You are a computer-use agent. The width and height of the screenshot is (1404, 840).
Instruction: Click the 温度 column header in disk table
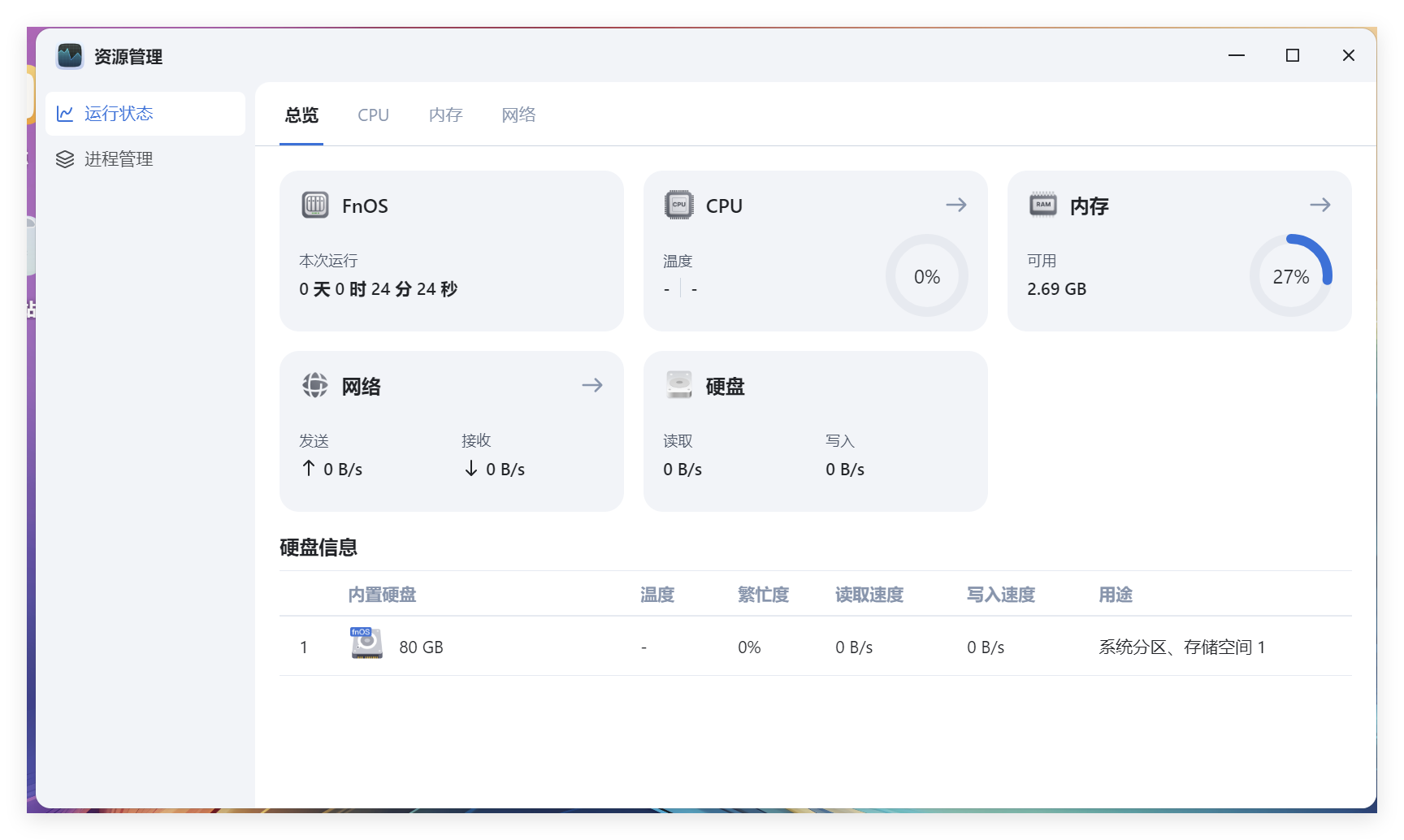pos(657,595)
